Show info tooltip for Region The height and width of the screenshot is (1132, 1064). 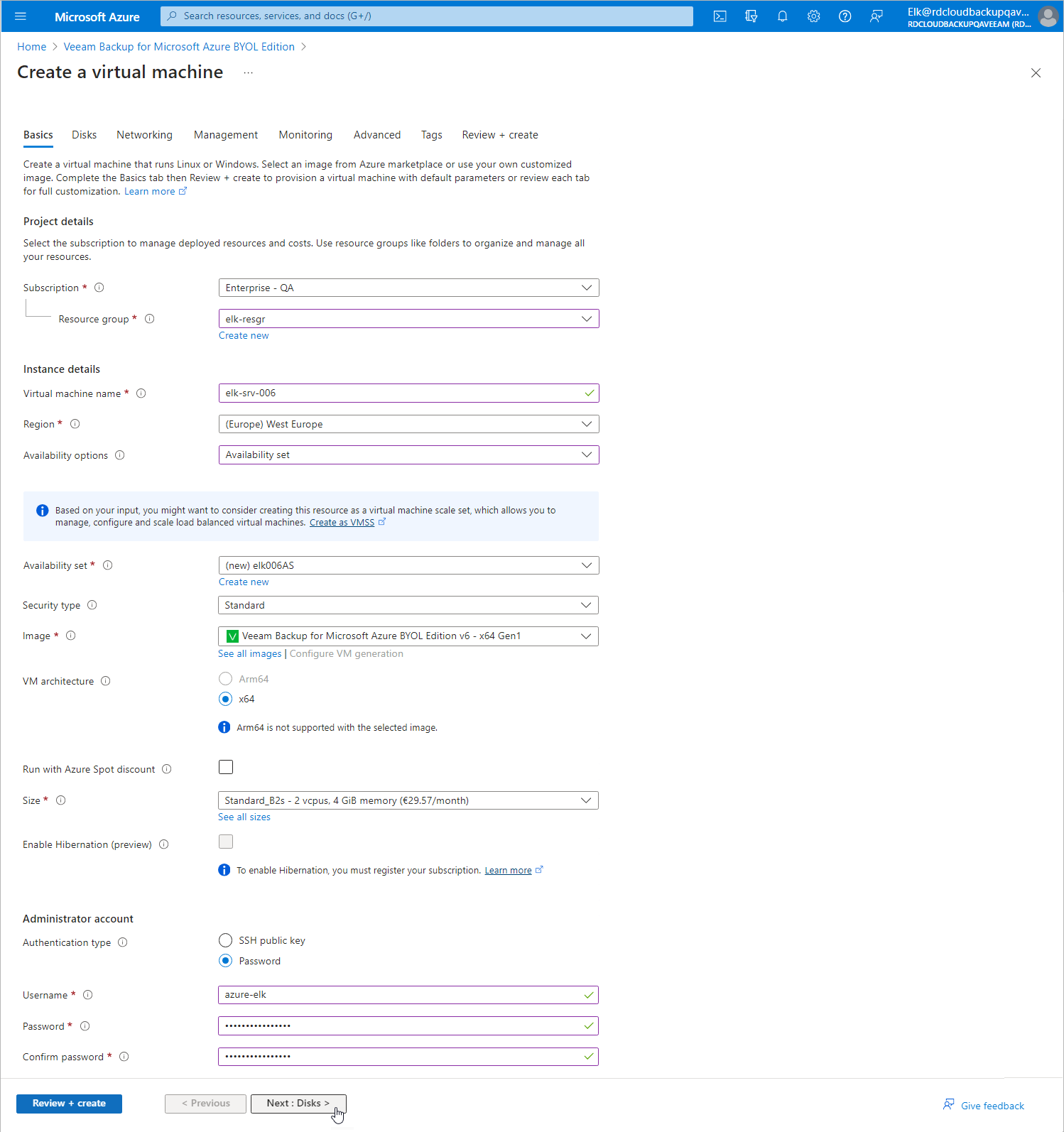pyautogui.click(x=75, y=424)
